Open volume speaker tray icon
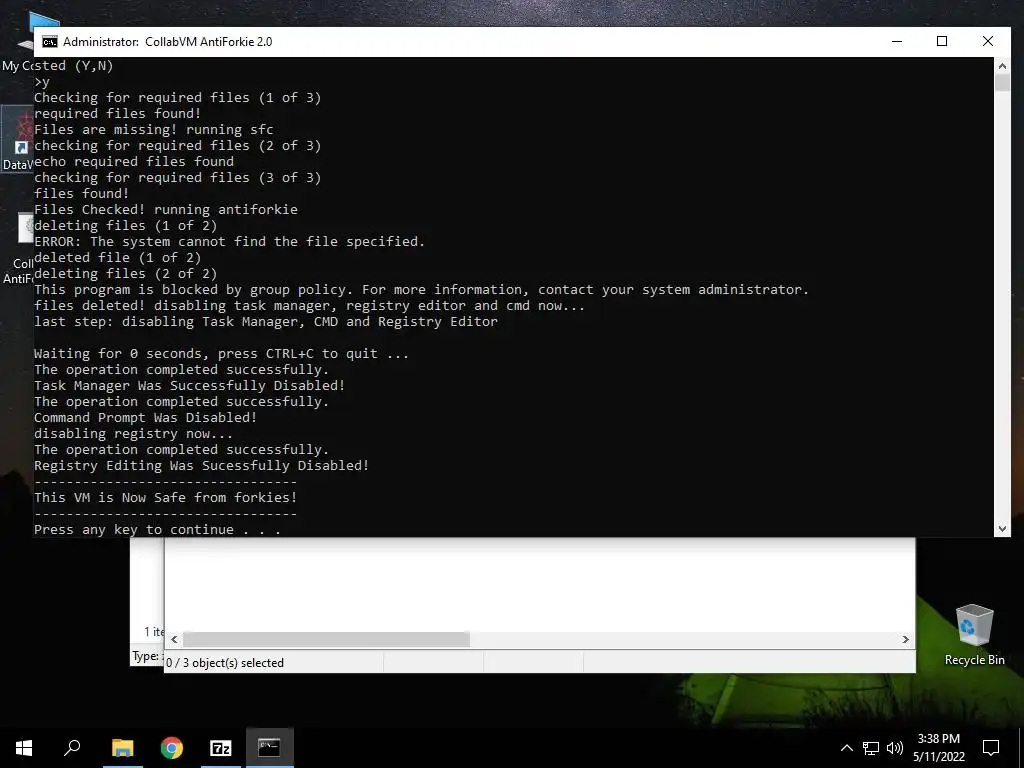Viewport: 1024px width, 768px height. [x=895, y=748]
